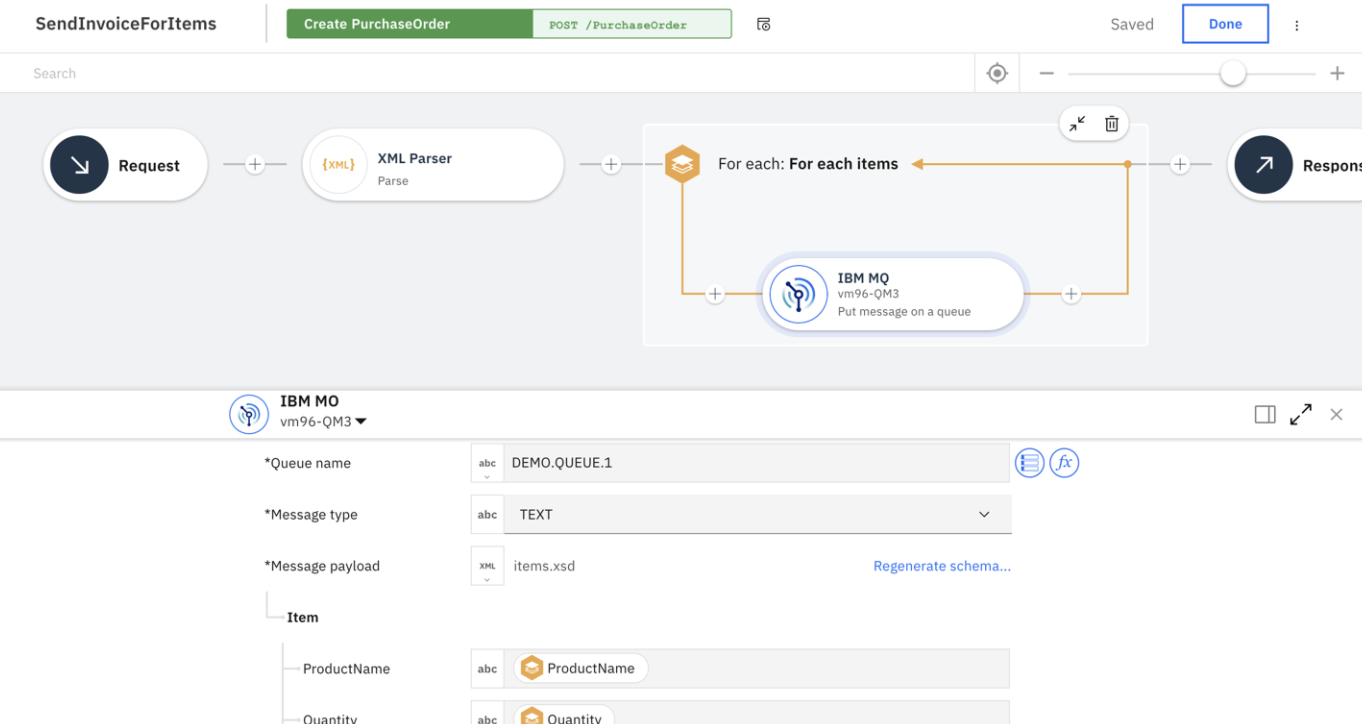Select the XML Parser node icon
The height and width of the screenshot is (724, 1362).
pos(338,165)
